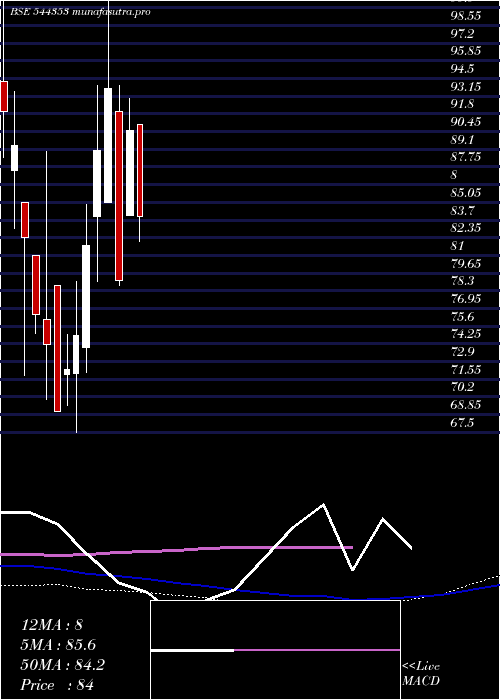Select the 85.05 price level label
Viewport: 500px width, 700px height.
pos(466,193)
